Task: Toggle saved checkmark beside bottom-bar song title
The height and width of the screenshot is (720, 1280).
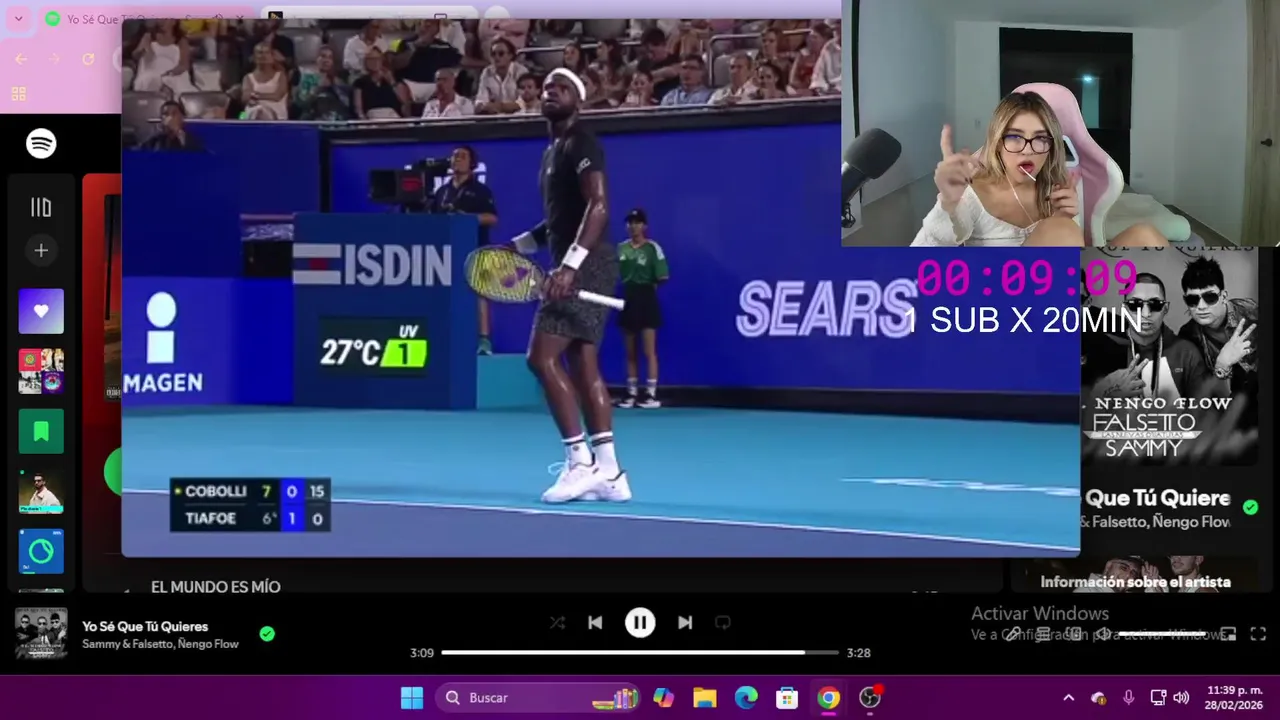Action: point(267,633)
